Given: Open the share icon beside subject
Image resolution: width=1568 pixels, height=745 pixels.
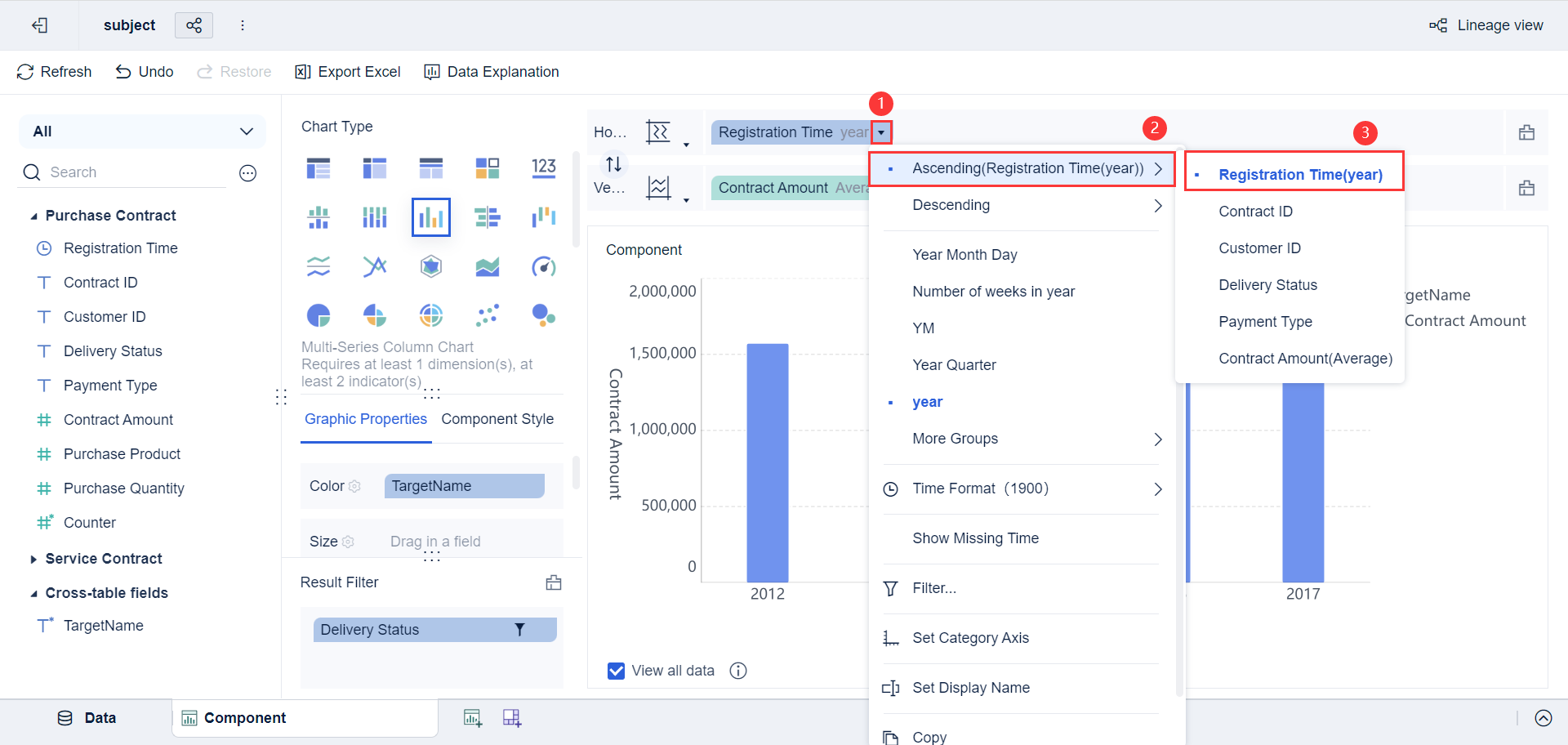Looking at the screenshot, I should (x=194, y=25).
